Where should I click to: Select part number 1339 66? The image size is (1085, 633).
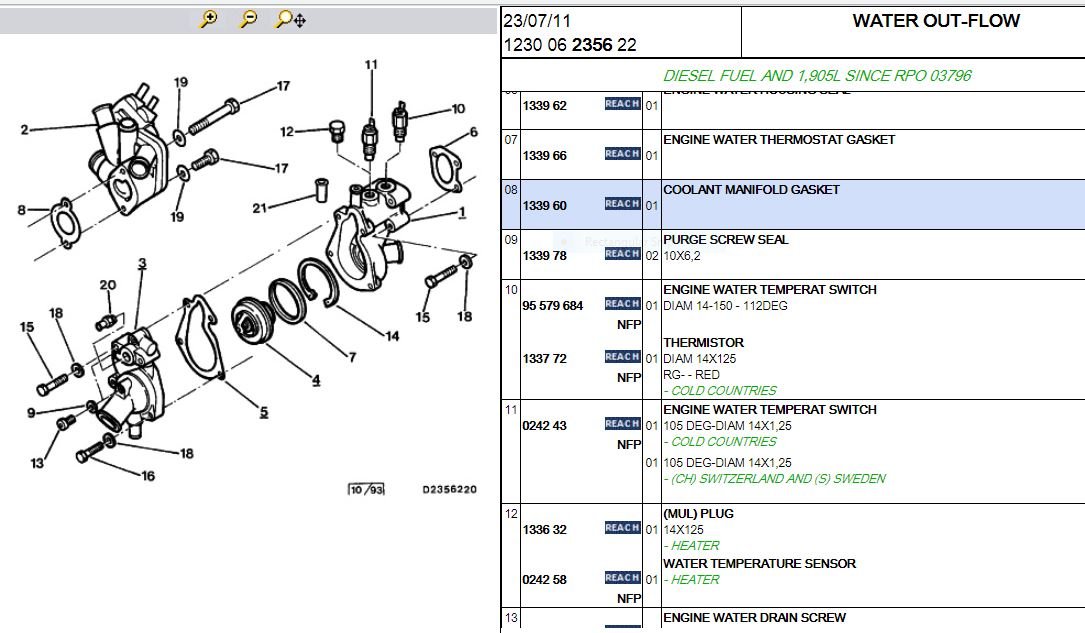tap(545, 156)
